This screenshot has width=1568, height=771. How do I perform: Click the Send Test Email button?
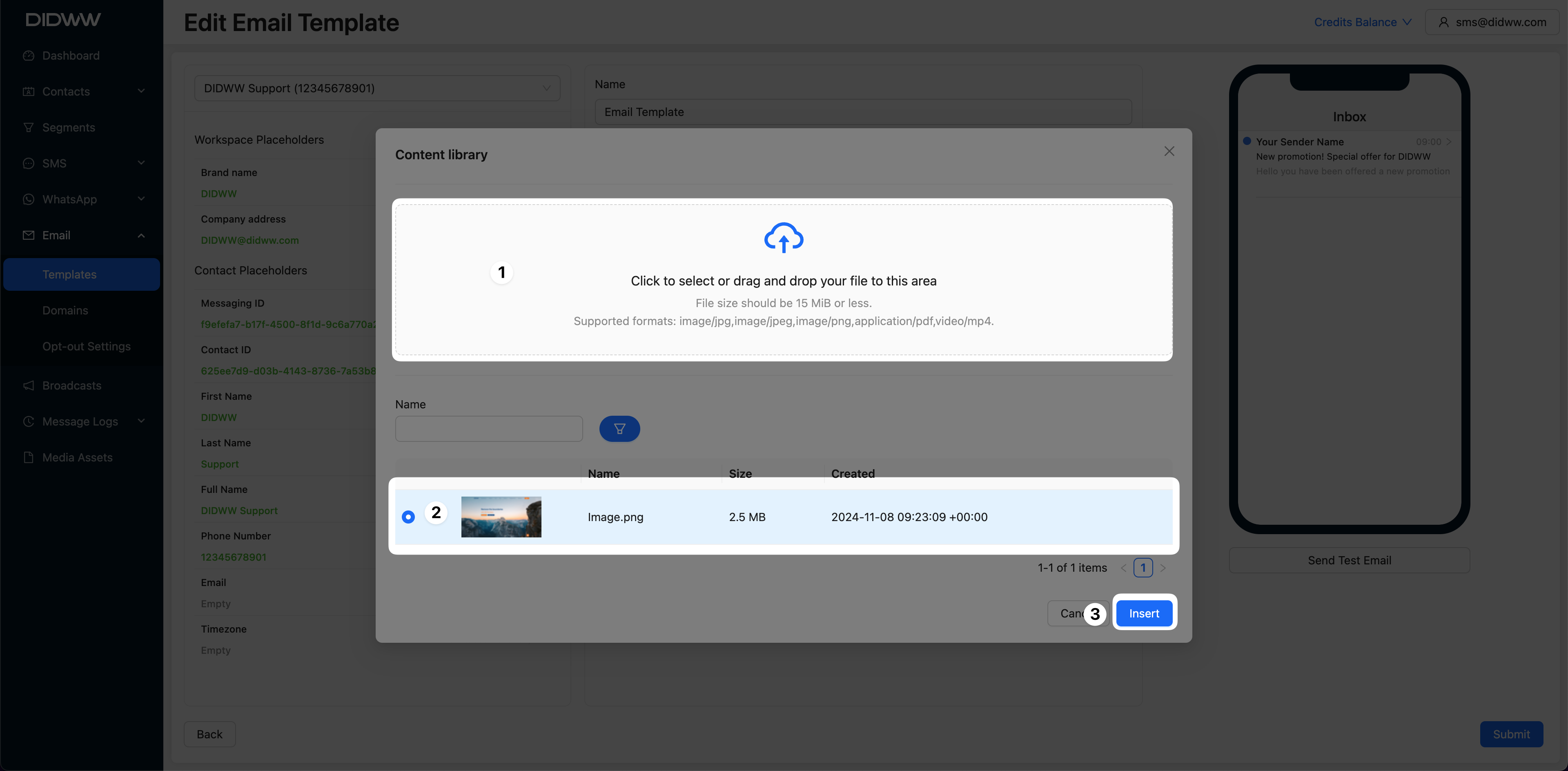[x=1349, y=560]
